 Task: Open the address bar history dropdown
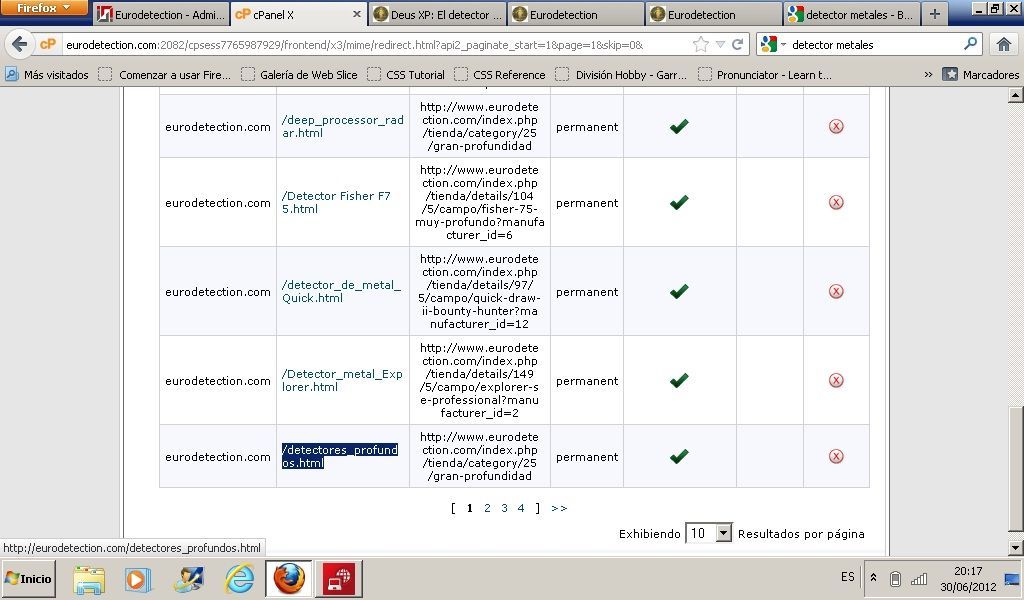click(x=720, y=44)
